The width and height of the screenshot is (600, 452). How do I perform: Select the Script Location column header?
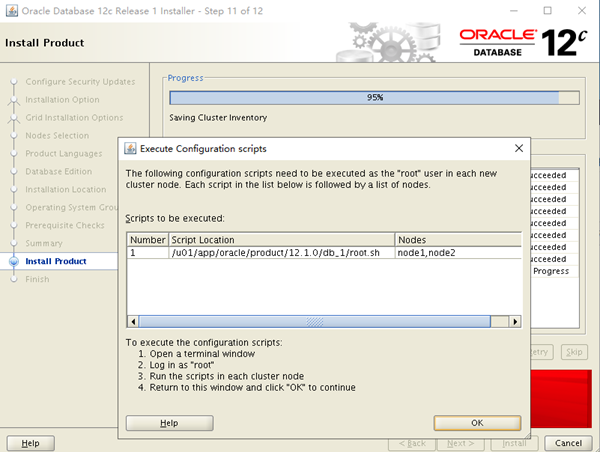(x=282, y=240)
